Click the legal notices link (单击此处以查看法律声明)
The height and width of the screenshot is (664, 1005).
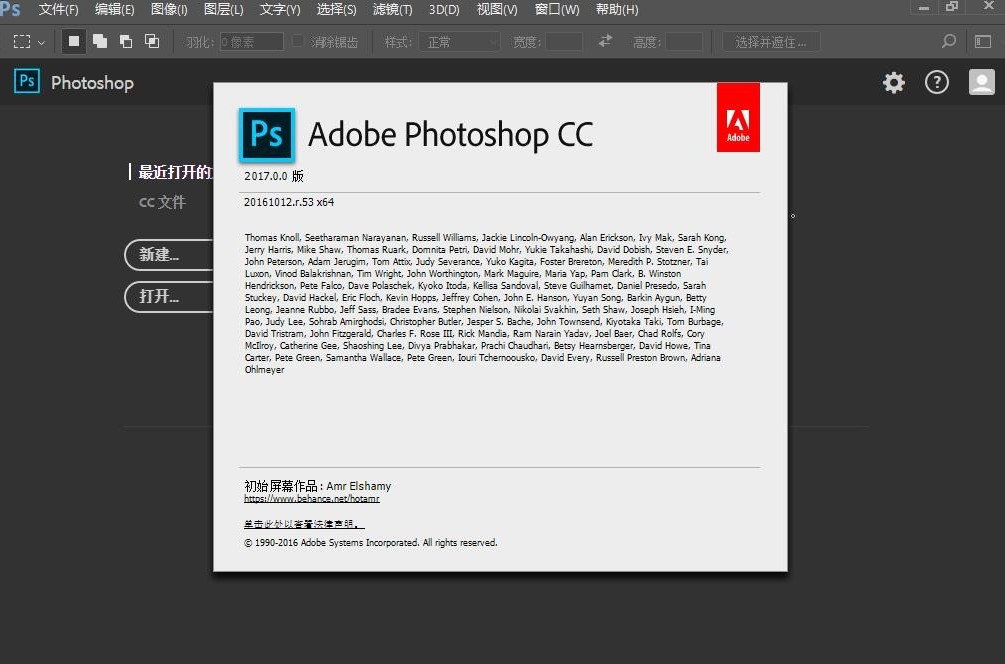pos(304,524)
